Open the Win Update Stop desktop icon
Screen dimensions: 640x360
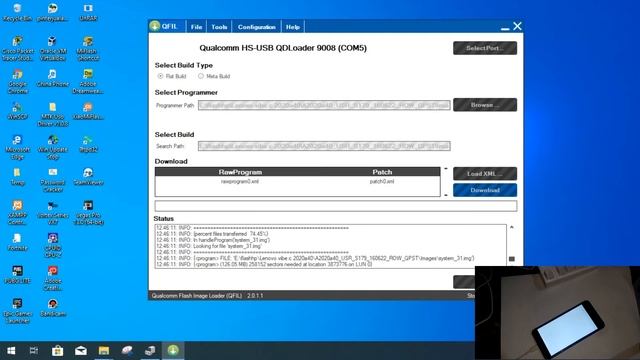click(53, 147)
